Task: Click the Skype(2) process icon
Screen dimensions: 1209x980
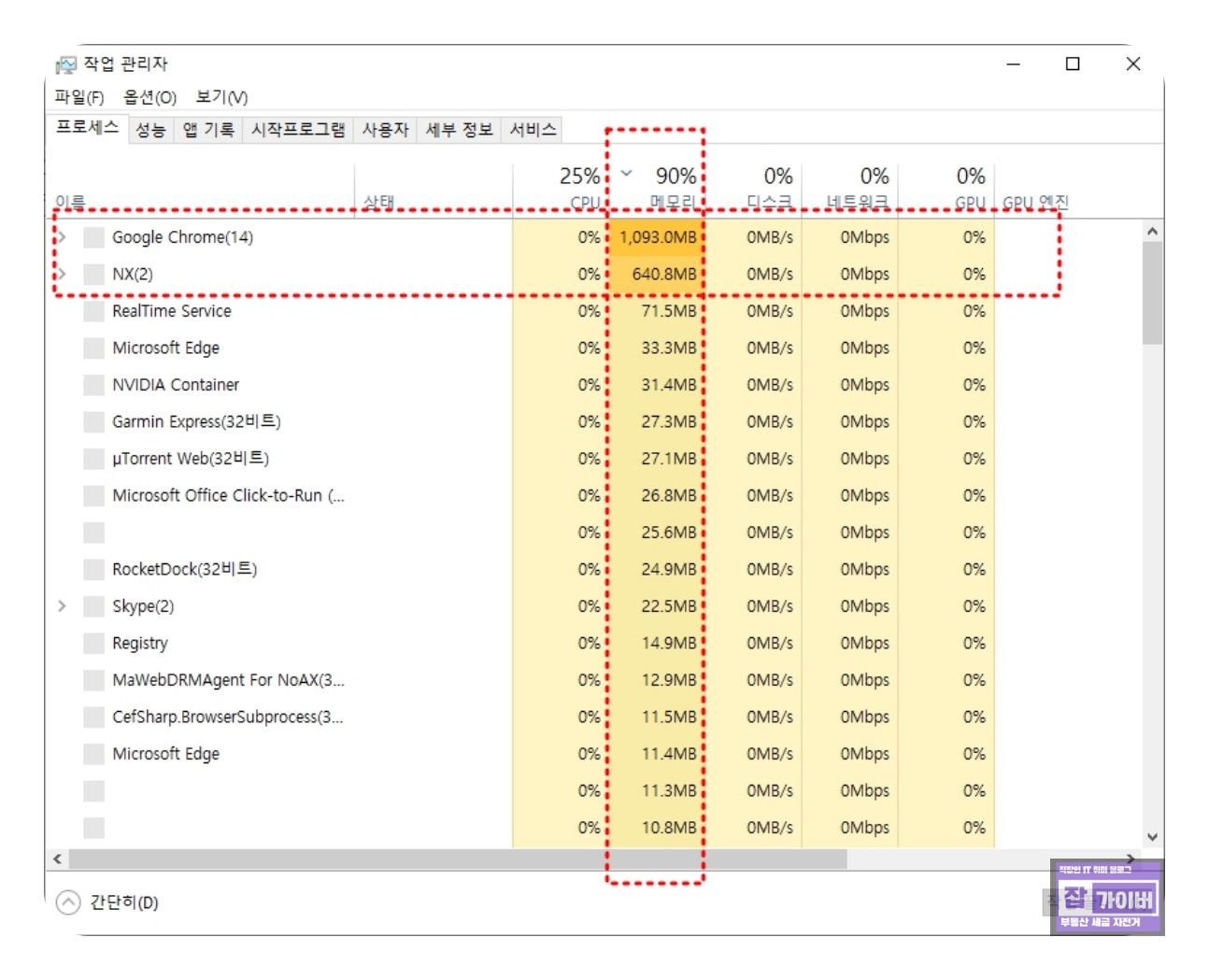Action: click(93, 606)
